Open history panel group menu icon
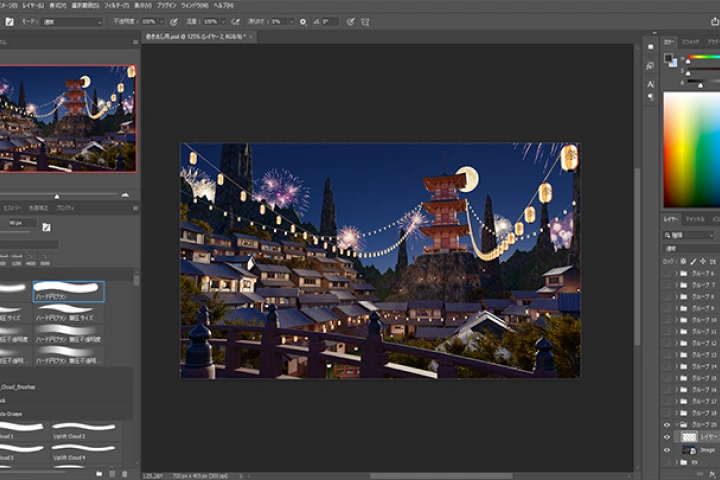Image resolution: width=720 pixels, height=480 pixels. point(135,208)
